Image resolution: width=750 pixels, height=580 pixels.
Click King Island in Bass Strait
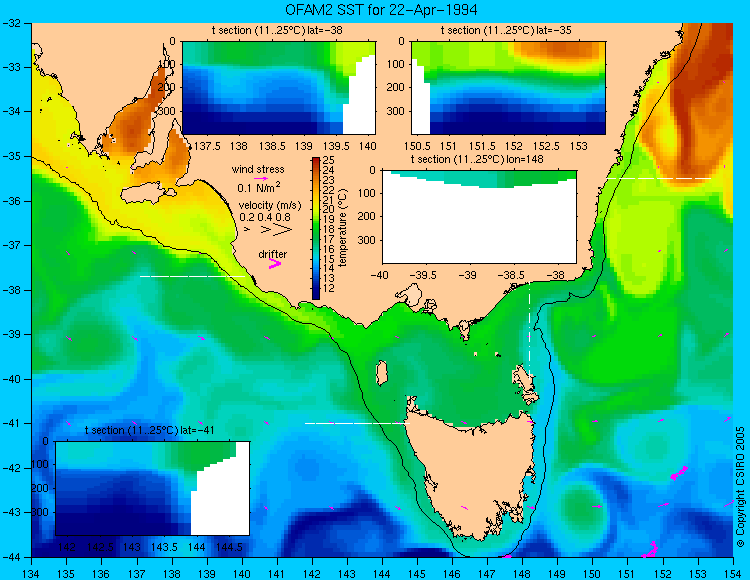pyautogui.click(x=381, y=373)
